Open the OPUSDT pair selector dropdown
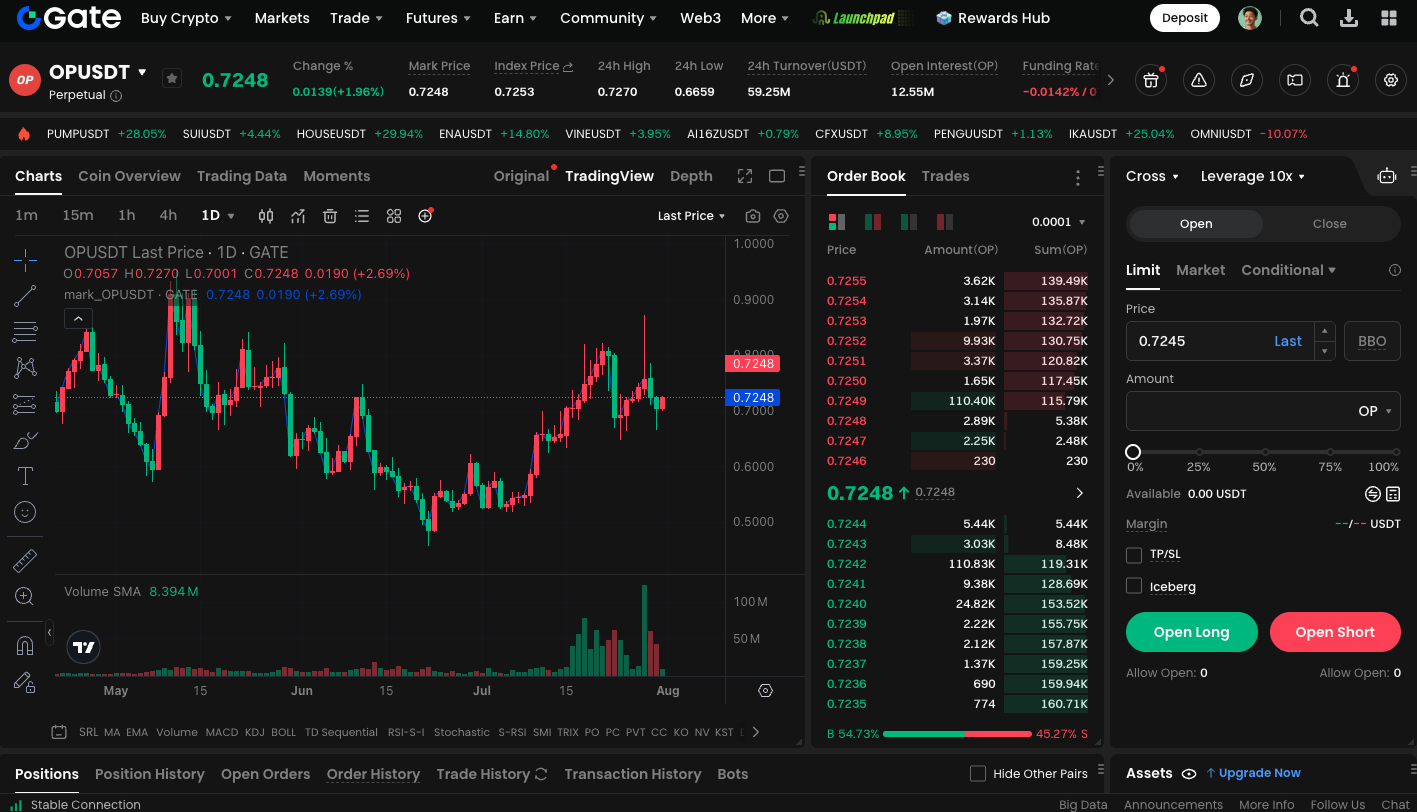This screenshot has height=812, width=1417. coord(98,72)
